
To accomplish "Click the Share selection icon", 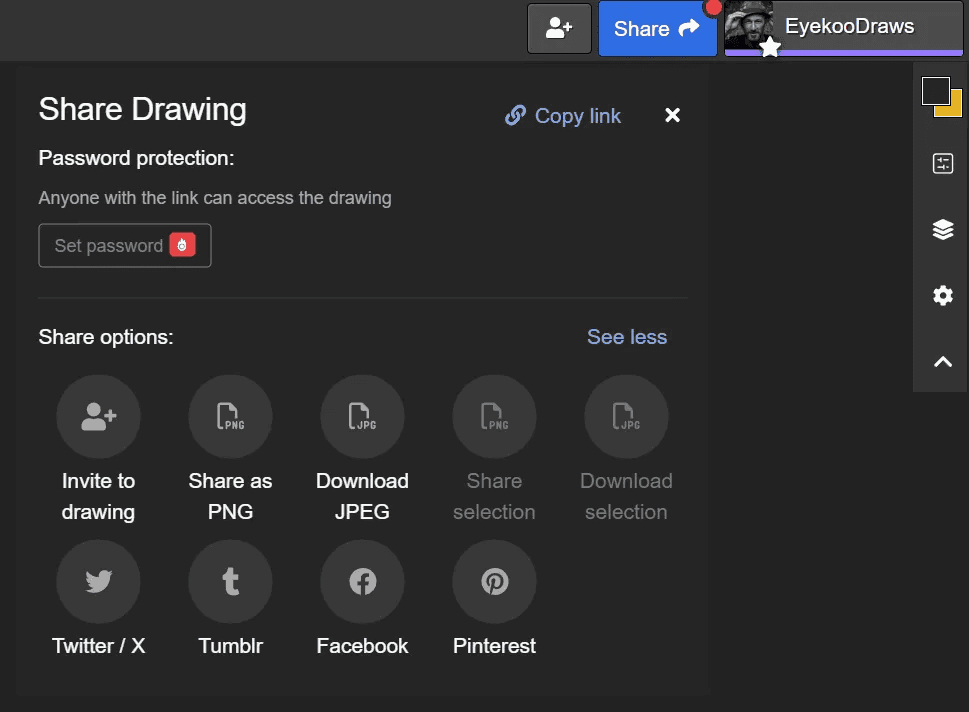I will (x=494, y=417).
